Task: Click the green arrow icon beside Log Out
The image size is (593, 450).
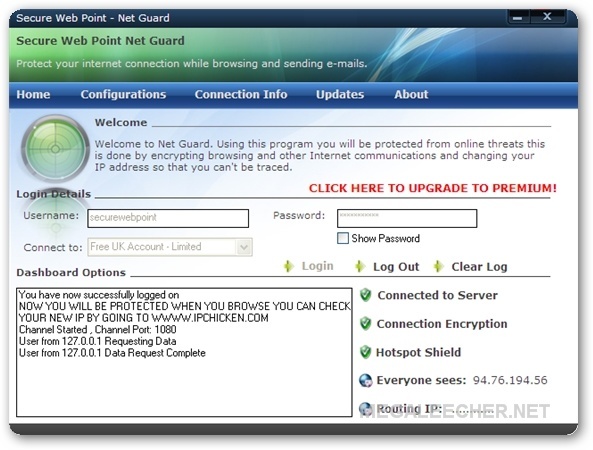Action: click(360, 266)
